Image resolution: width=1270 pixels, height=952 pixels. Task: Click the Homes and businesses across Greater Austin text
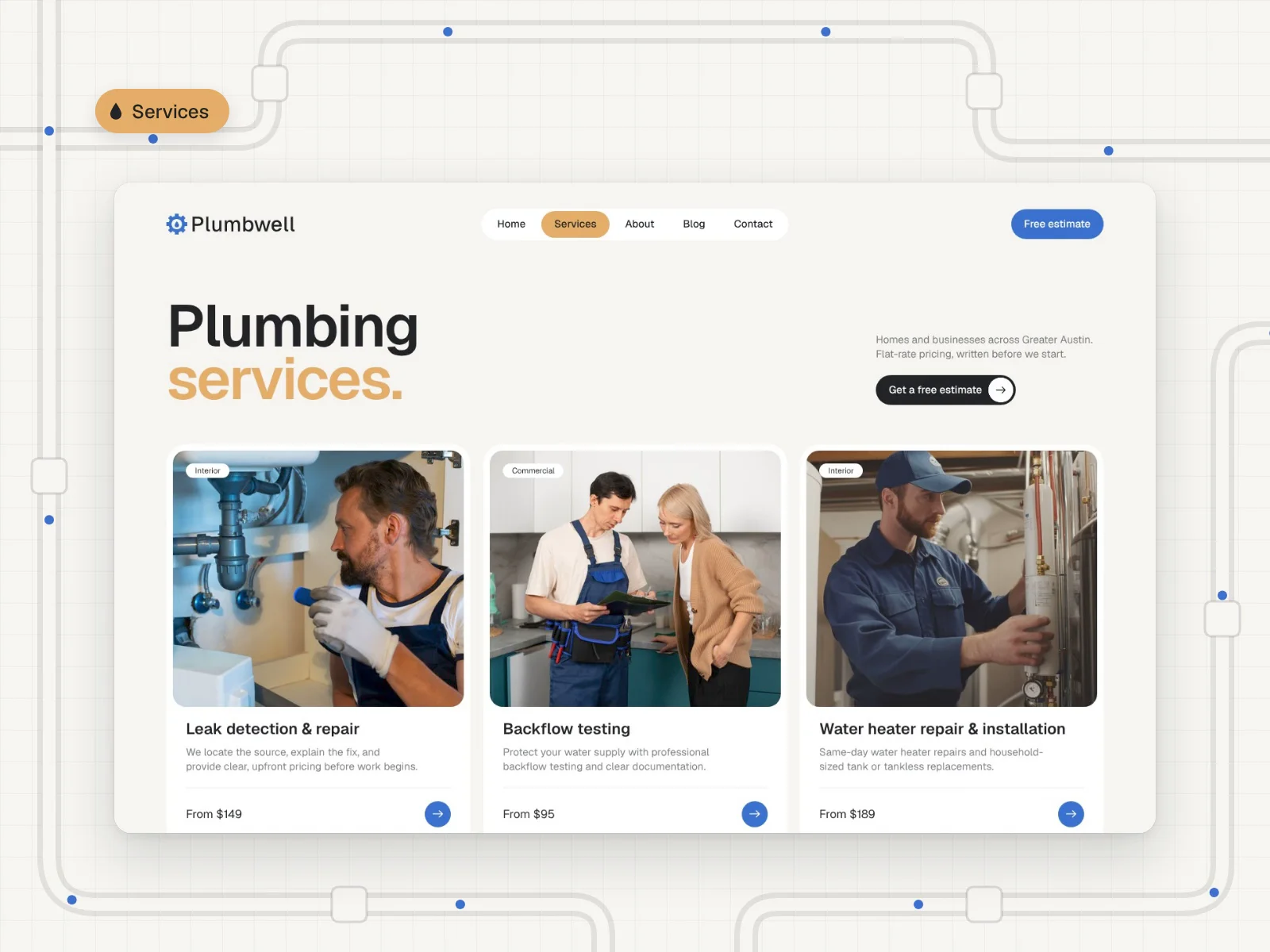point(984,347)
